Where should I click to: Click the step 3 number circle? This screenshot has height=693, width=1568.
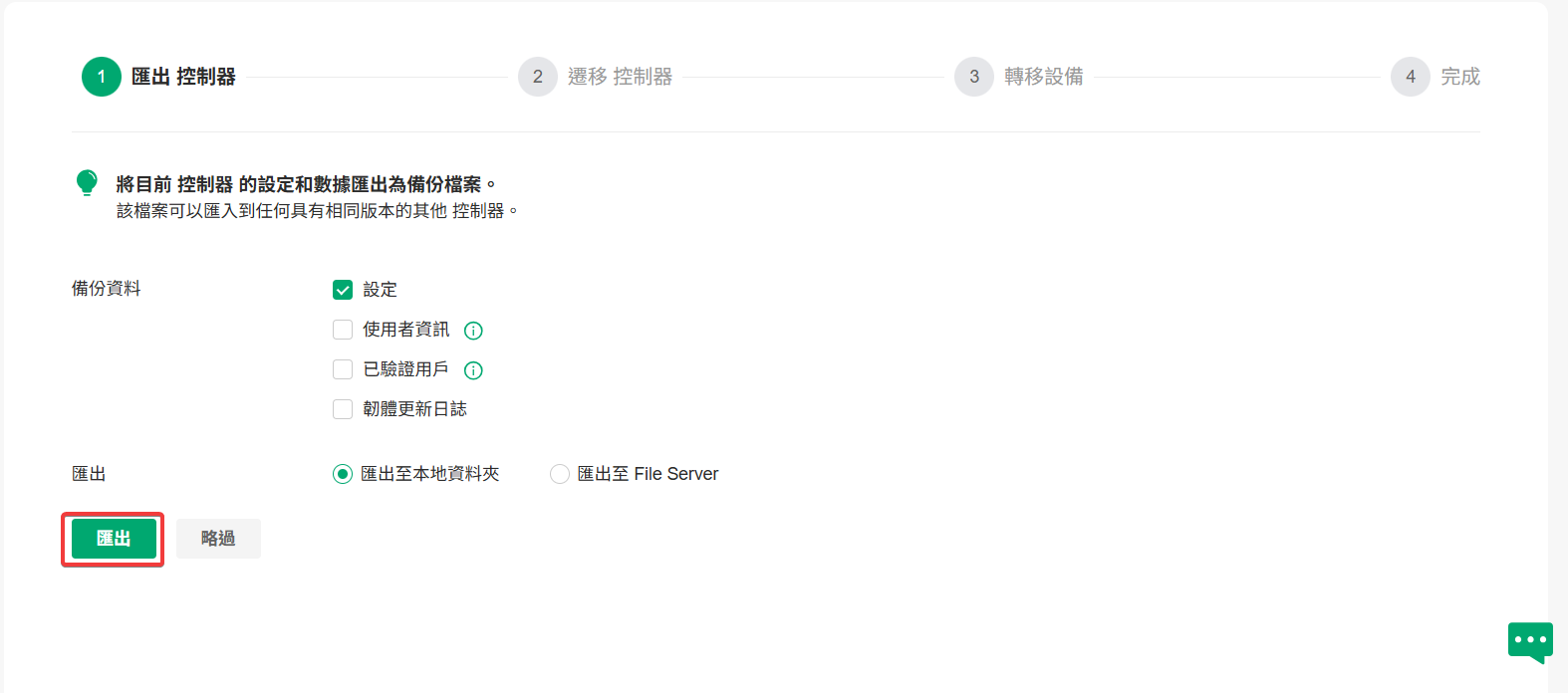point(974,77)
